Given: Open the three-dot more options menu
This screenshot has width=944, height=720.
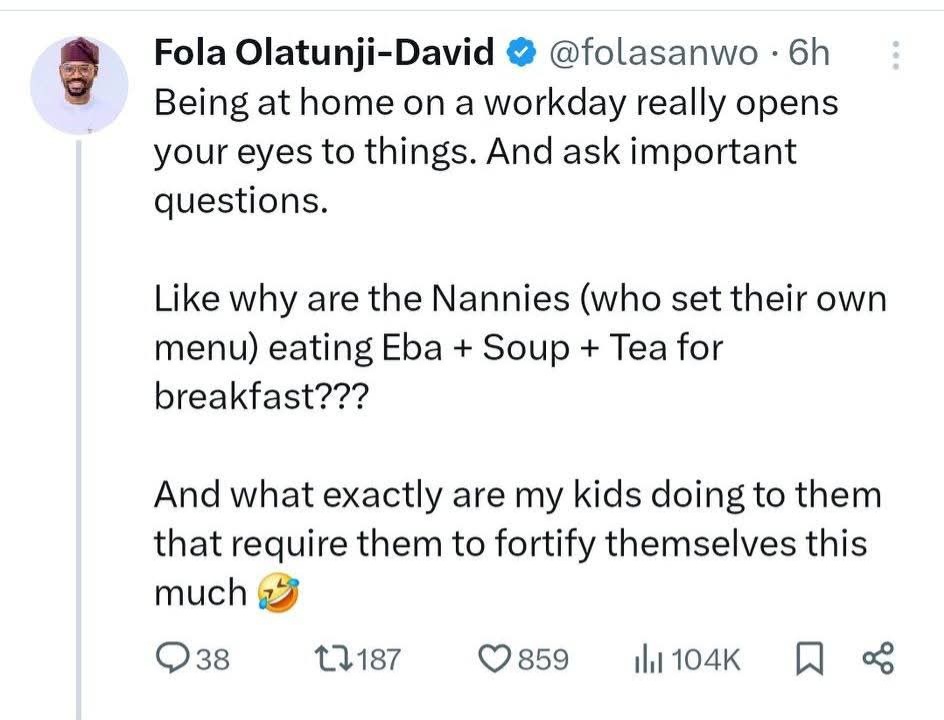Looking at the screenshot, I should (896, 55).
